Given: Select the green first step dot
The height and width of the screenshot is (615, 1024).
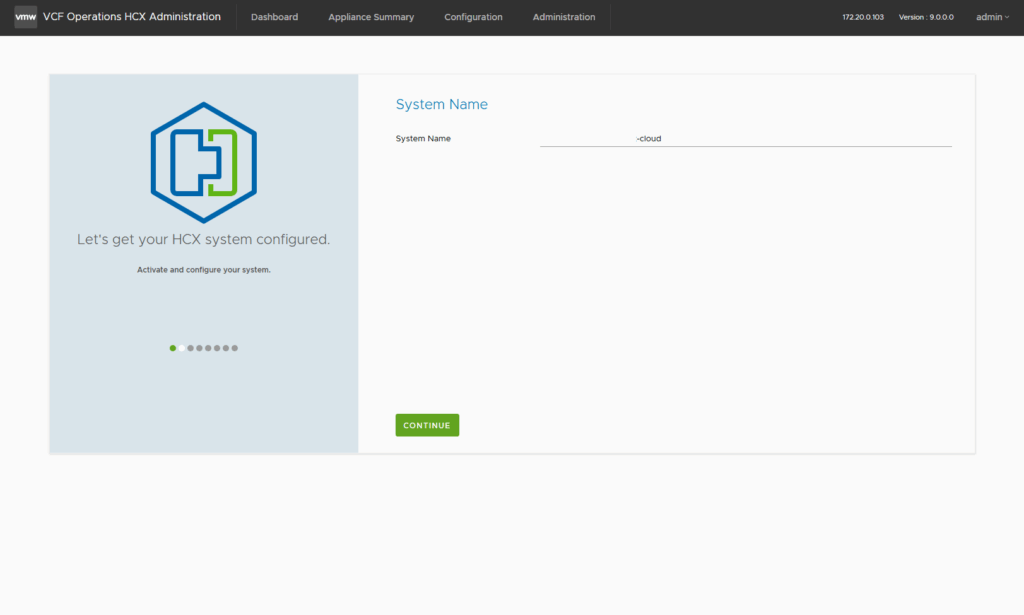Looking at the screenshot, I should (x=173, y=348).
